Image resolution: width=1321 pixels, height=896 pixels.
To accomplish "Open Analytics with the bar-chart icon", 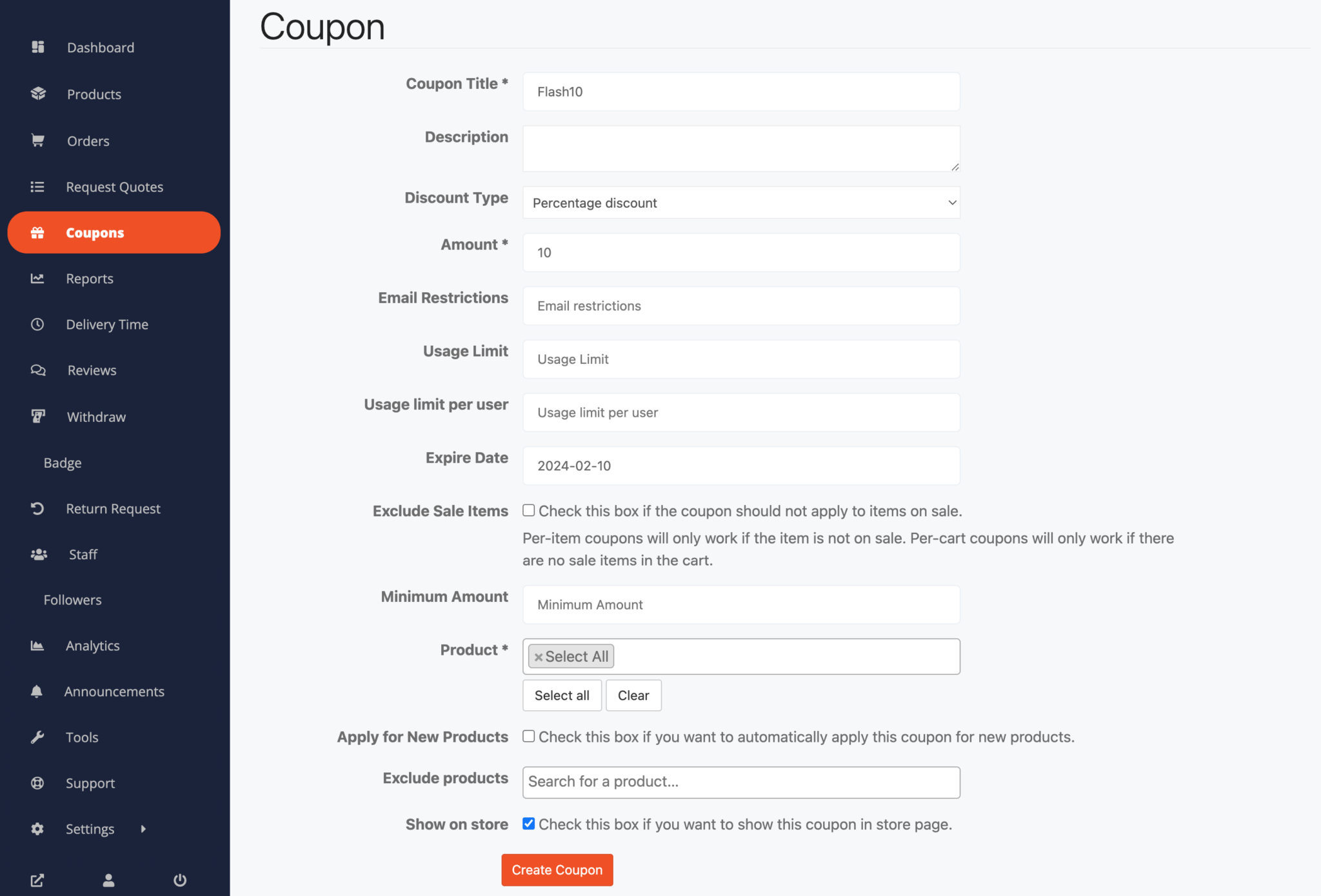I will tap(37, 645).
